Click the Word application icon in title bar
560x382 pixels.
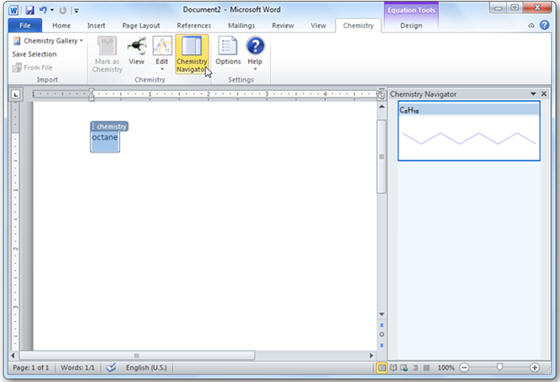click(x=14, y=10)
